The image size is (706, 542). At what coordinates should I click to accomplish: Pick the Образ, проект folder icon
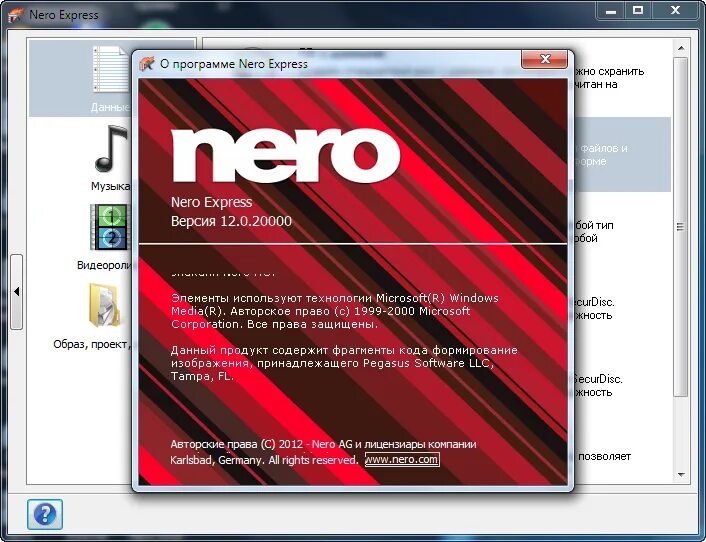(106, 305)
